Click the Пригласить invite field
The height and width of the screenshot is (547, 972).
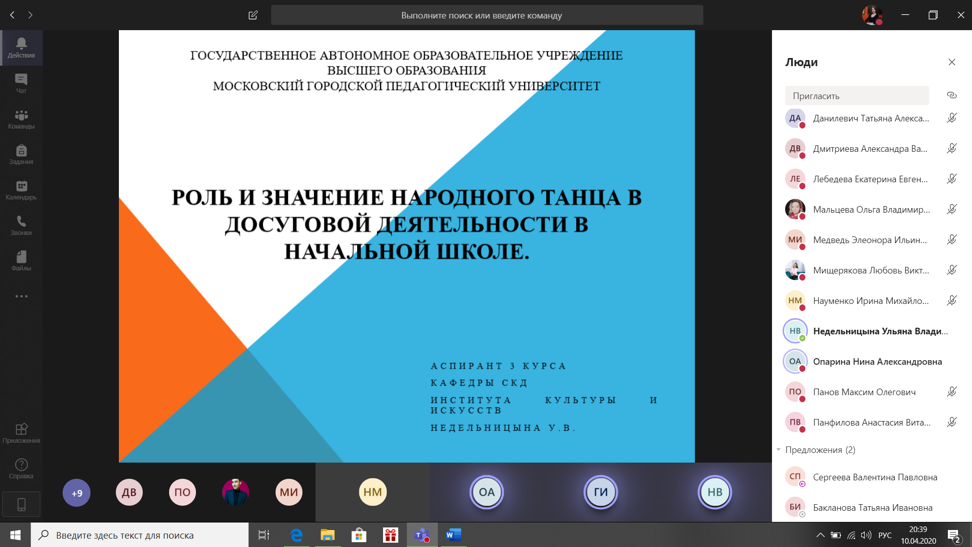tap(857, 96)
